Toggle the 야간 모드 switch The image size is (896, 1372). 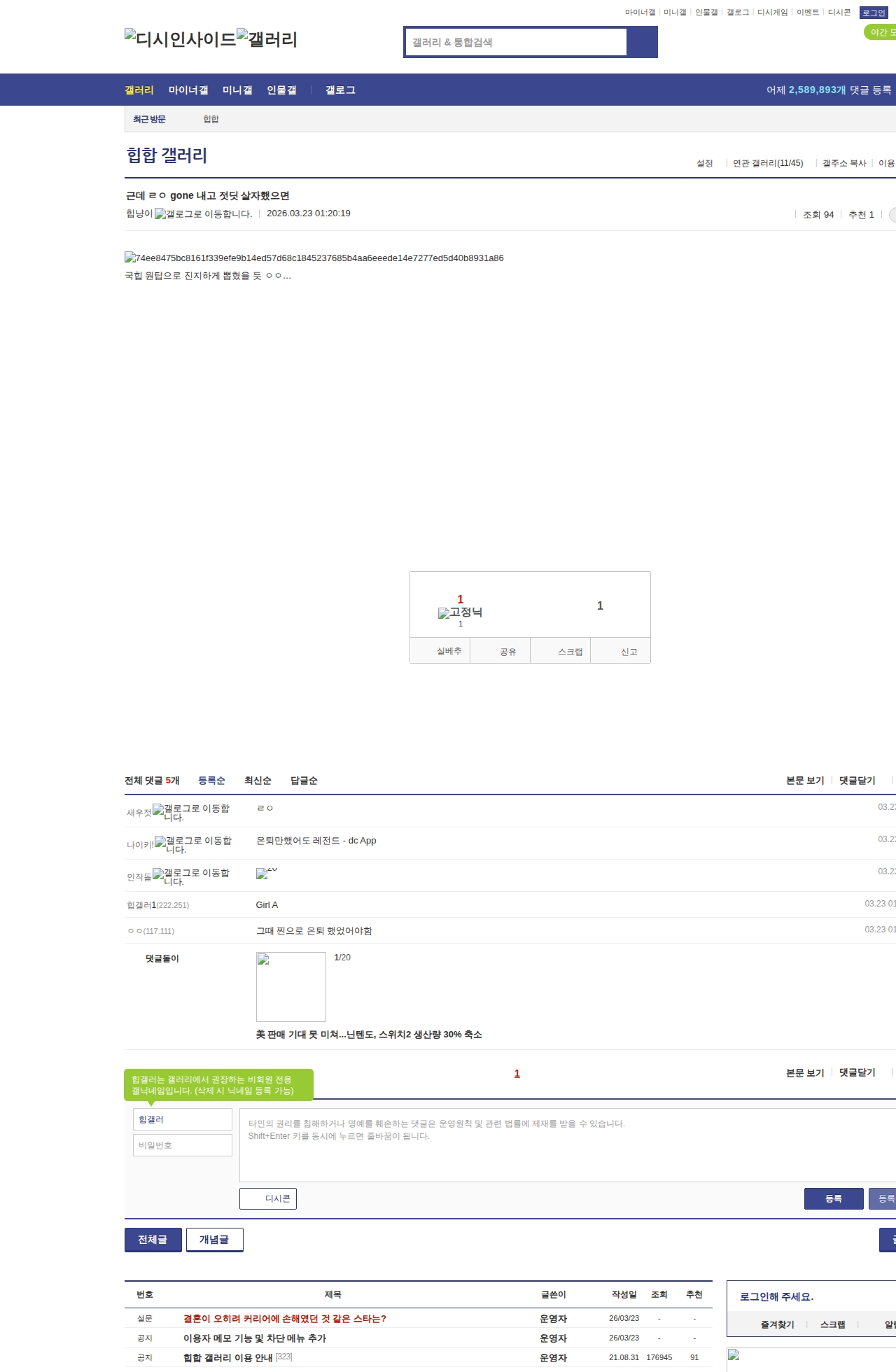pyautogui.click(x=881, y=32)
